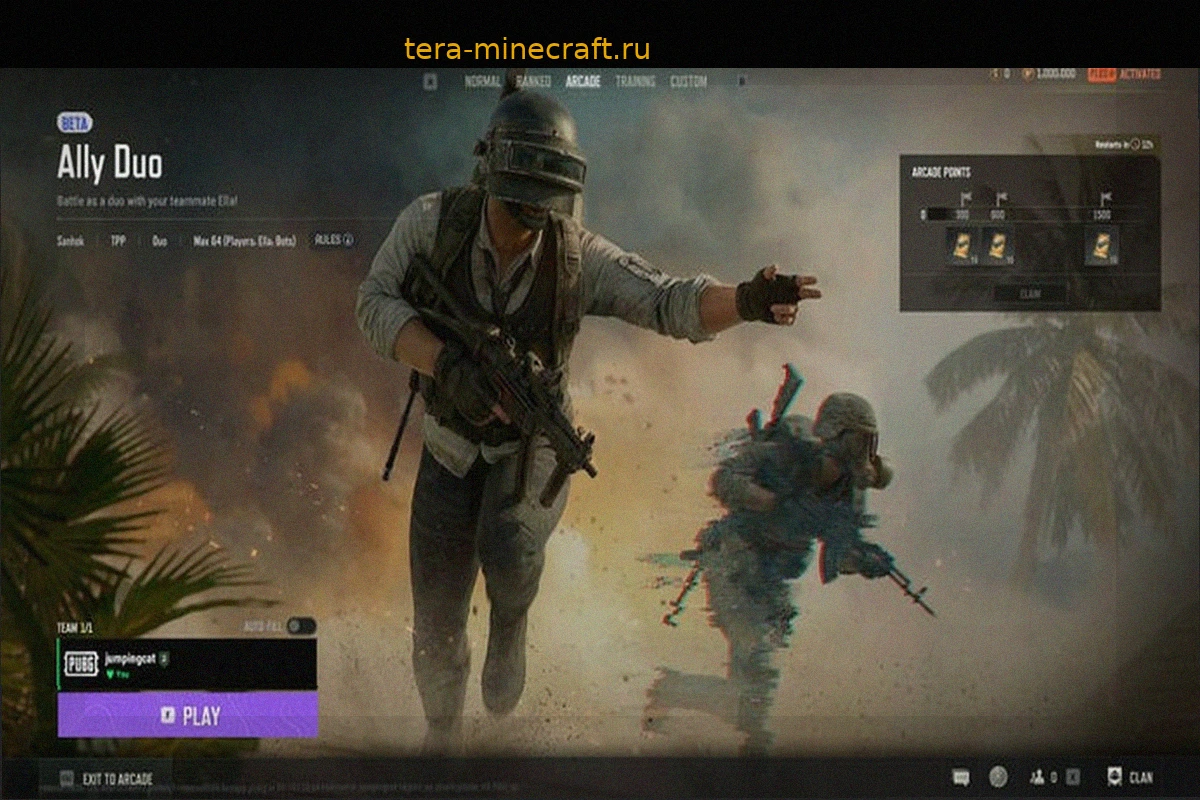Select the jumpingcat player card

[187, 665]
